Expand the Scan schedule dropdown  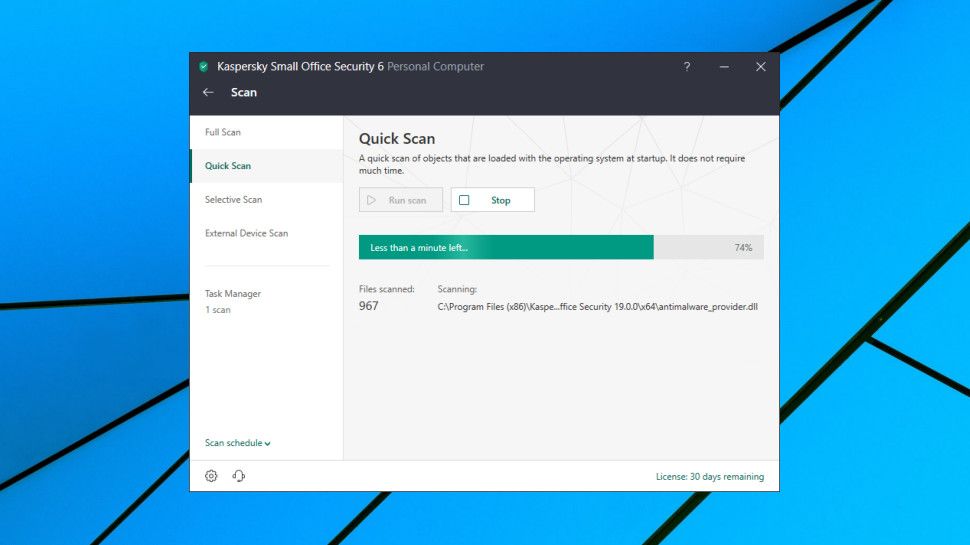coord(238,443)
